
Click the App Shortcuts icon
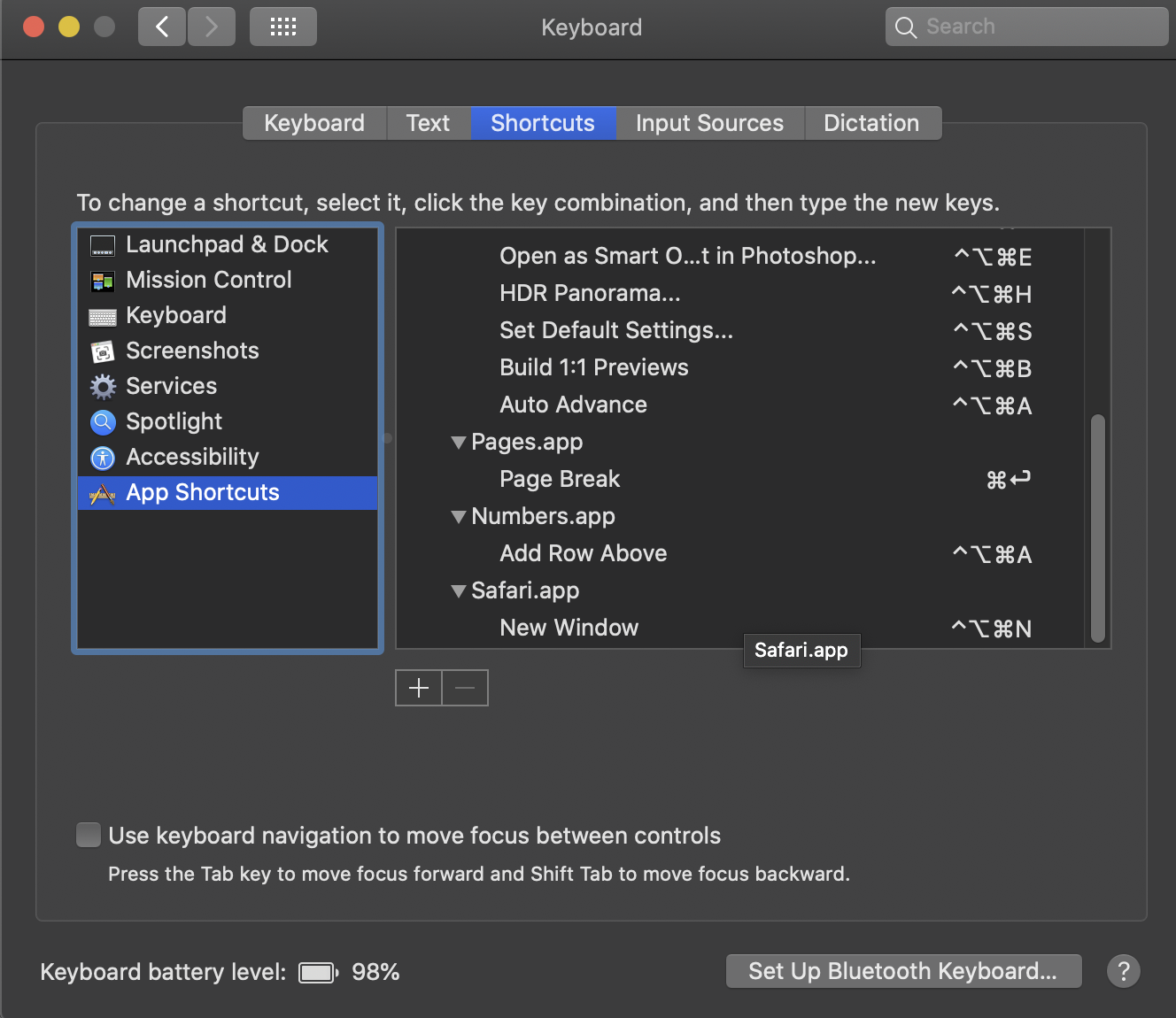point(103,493)
